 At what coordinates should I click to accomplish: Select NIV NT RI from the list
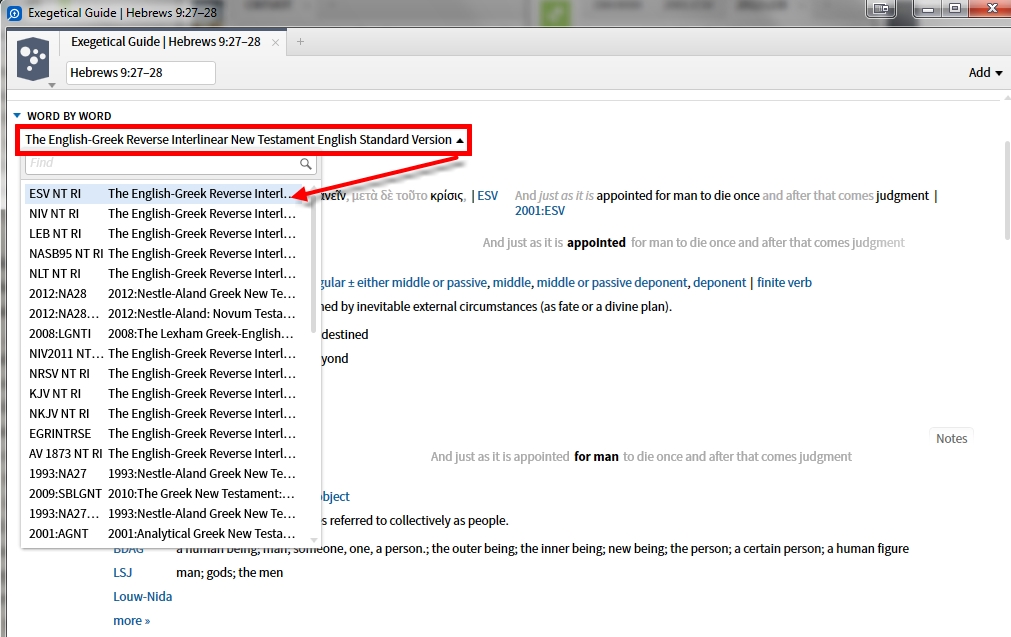pyautogui.click(x=162, y=213)
